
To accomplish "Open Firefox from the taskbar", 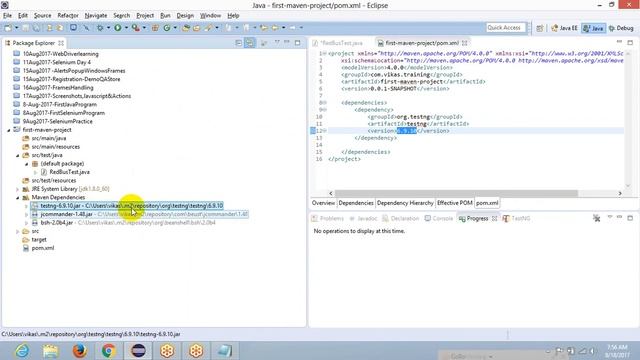I will point(79,351).
